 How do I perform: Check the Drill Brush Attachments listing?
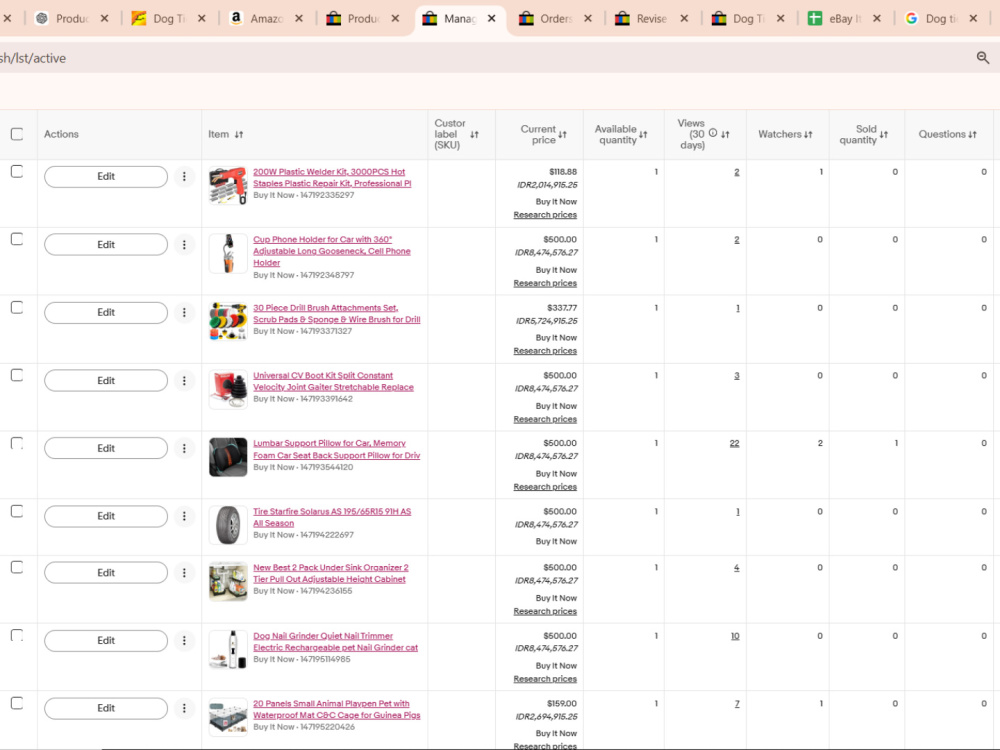click(17, 307)
